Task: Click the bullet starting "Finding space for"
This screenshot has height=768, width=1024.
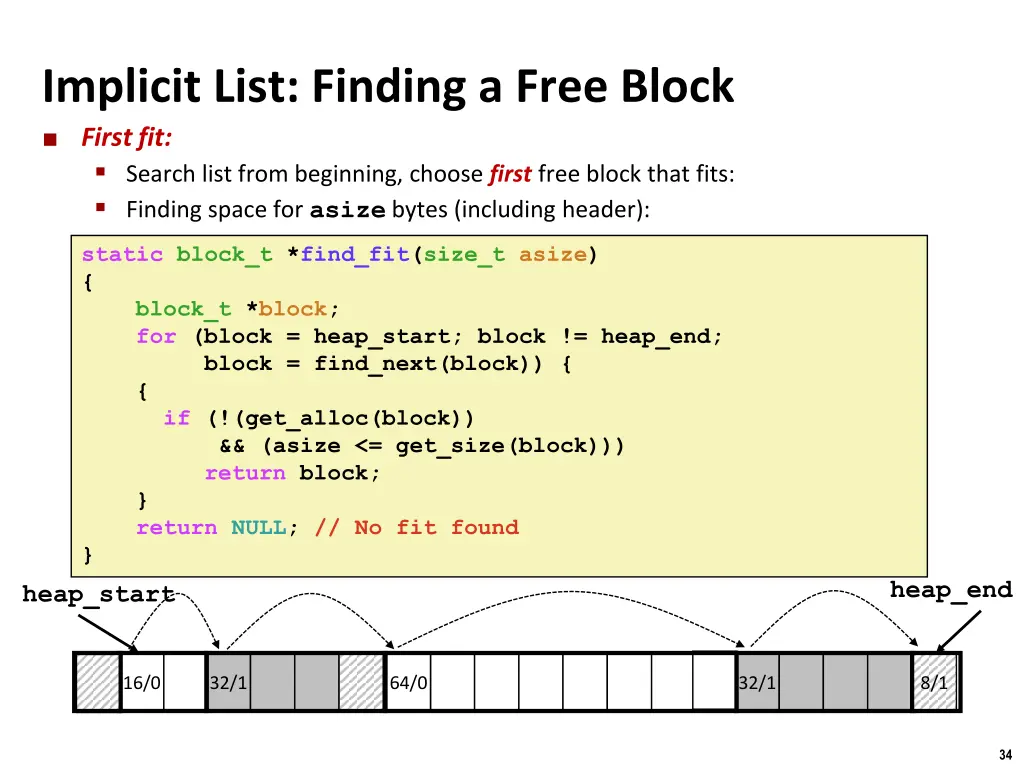Action: click(387, 210)
